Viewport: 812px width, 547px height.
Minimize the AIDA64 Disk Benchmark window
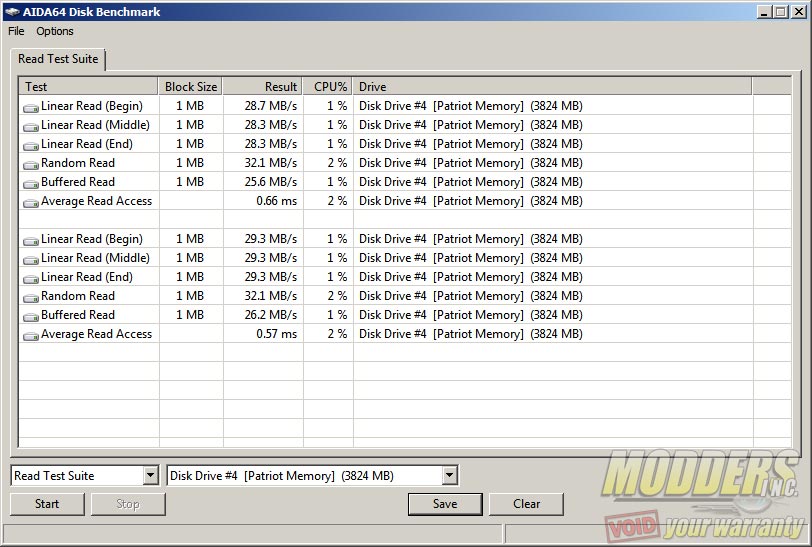click(764, 11)
